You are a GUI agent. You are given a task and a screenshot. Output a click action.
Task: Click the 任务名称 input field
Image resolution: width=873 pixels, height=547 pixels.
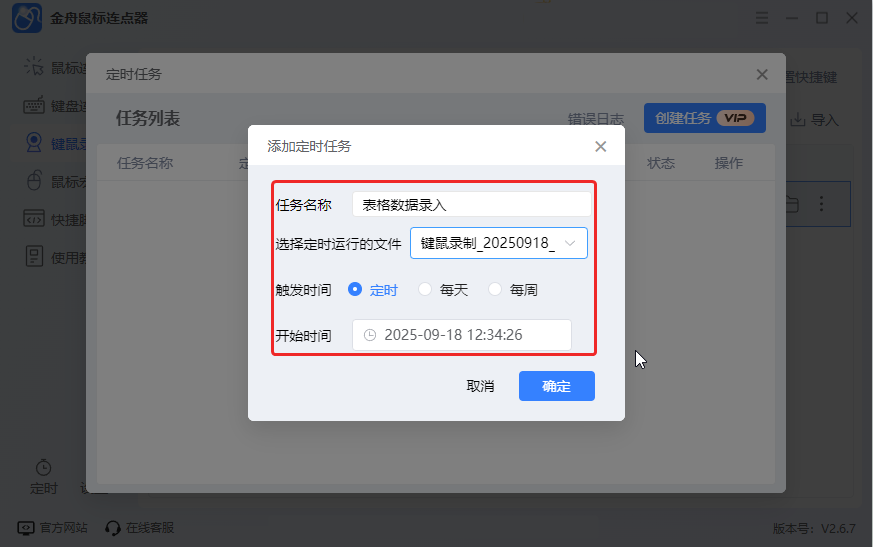(472, 204)
